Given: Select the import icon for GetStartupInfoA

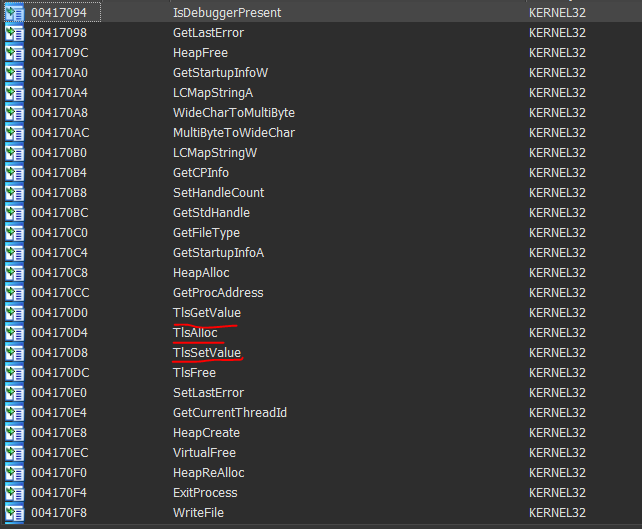Looking at the screenshot, I should (15, 253).
